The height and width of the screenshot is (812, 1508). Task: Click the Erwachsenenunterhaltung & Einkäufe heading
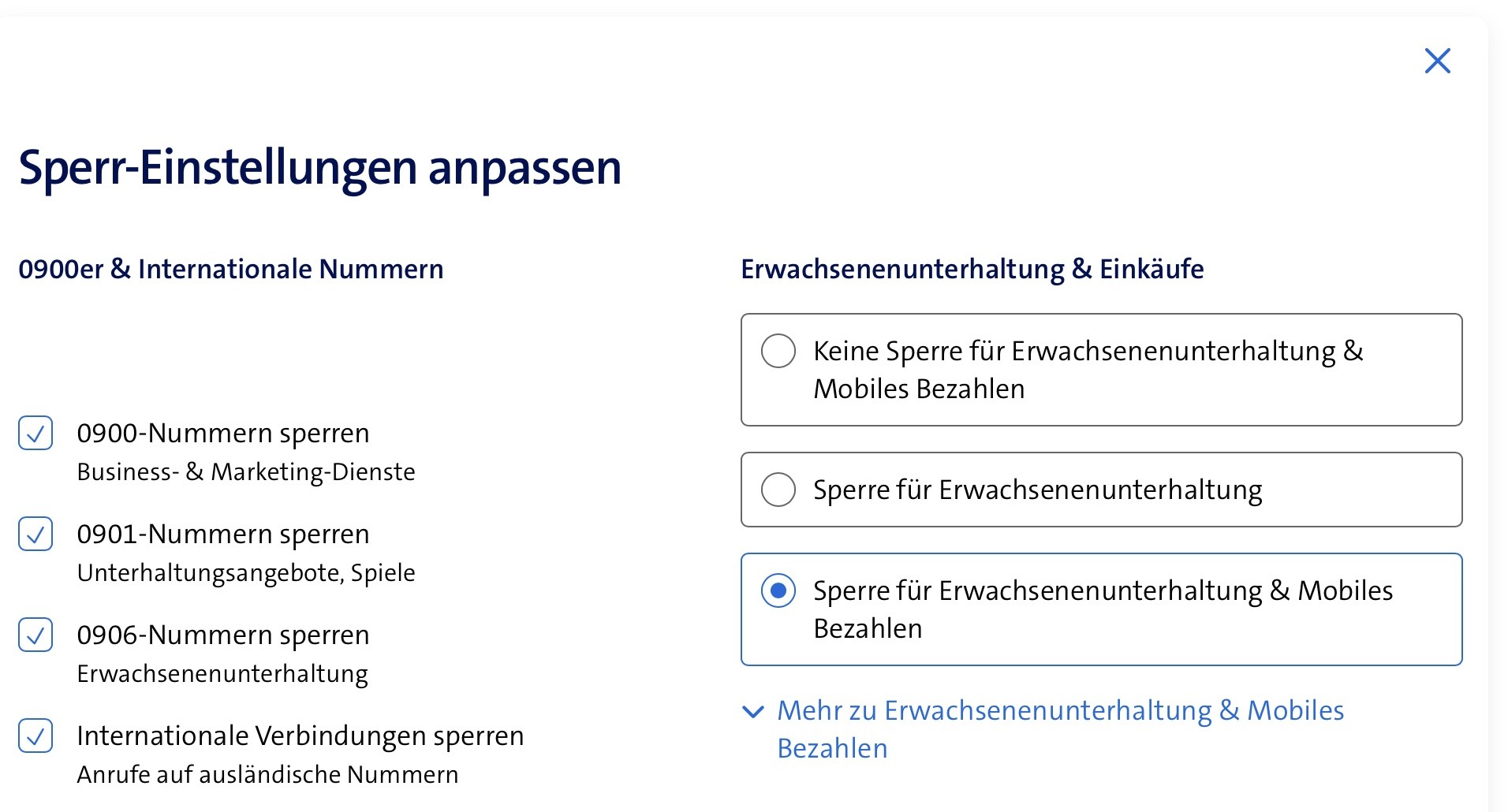[972, 269]
